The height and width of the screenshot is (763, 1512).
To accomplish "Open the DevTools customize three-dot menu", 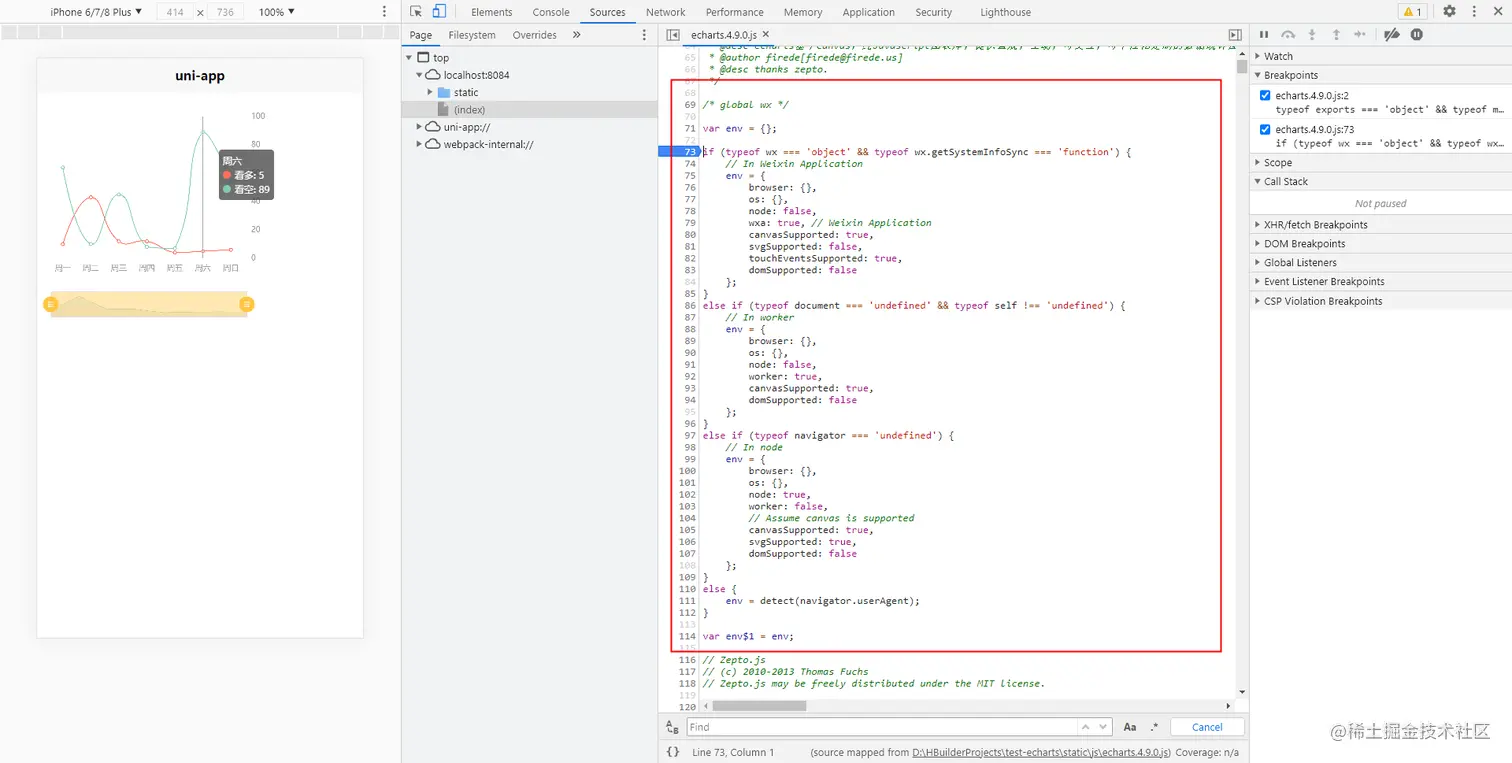I will point(1474,12).
